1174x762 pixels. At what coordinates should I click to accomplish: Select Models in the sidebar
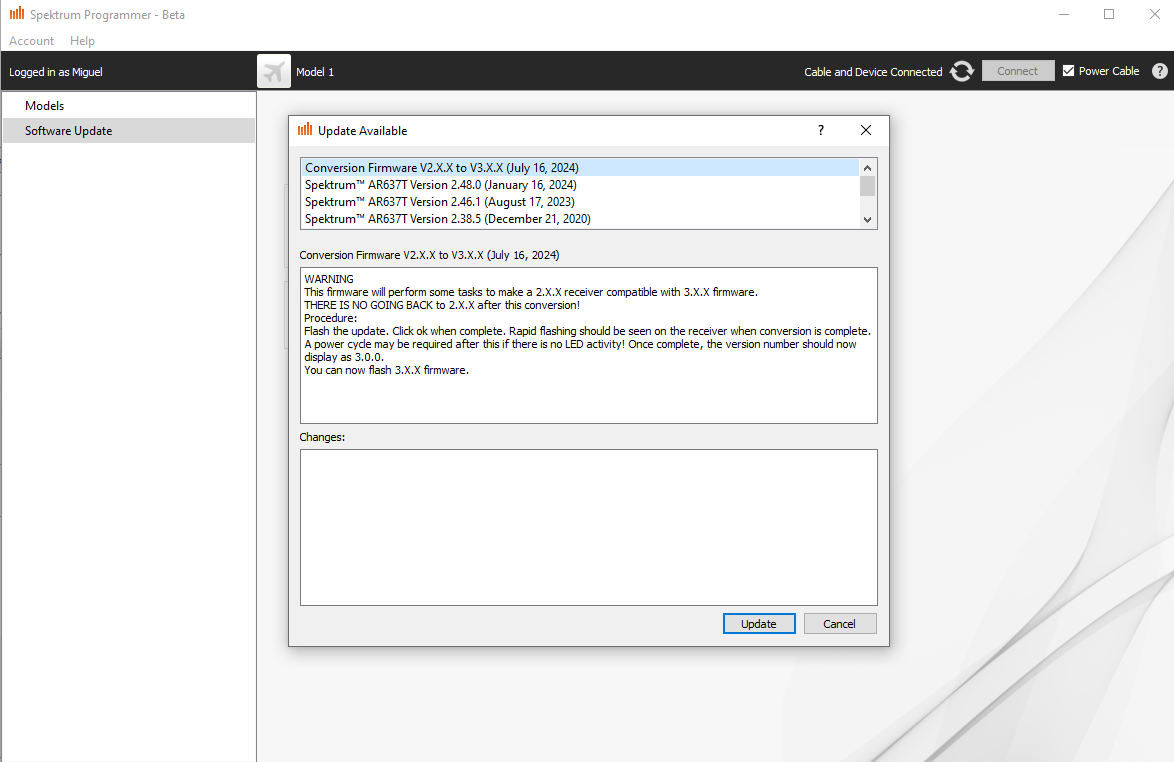[45, 106]
